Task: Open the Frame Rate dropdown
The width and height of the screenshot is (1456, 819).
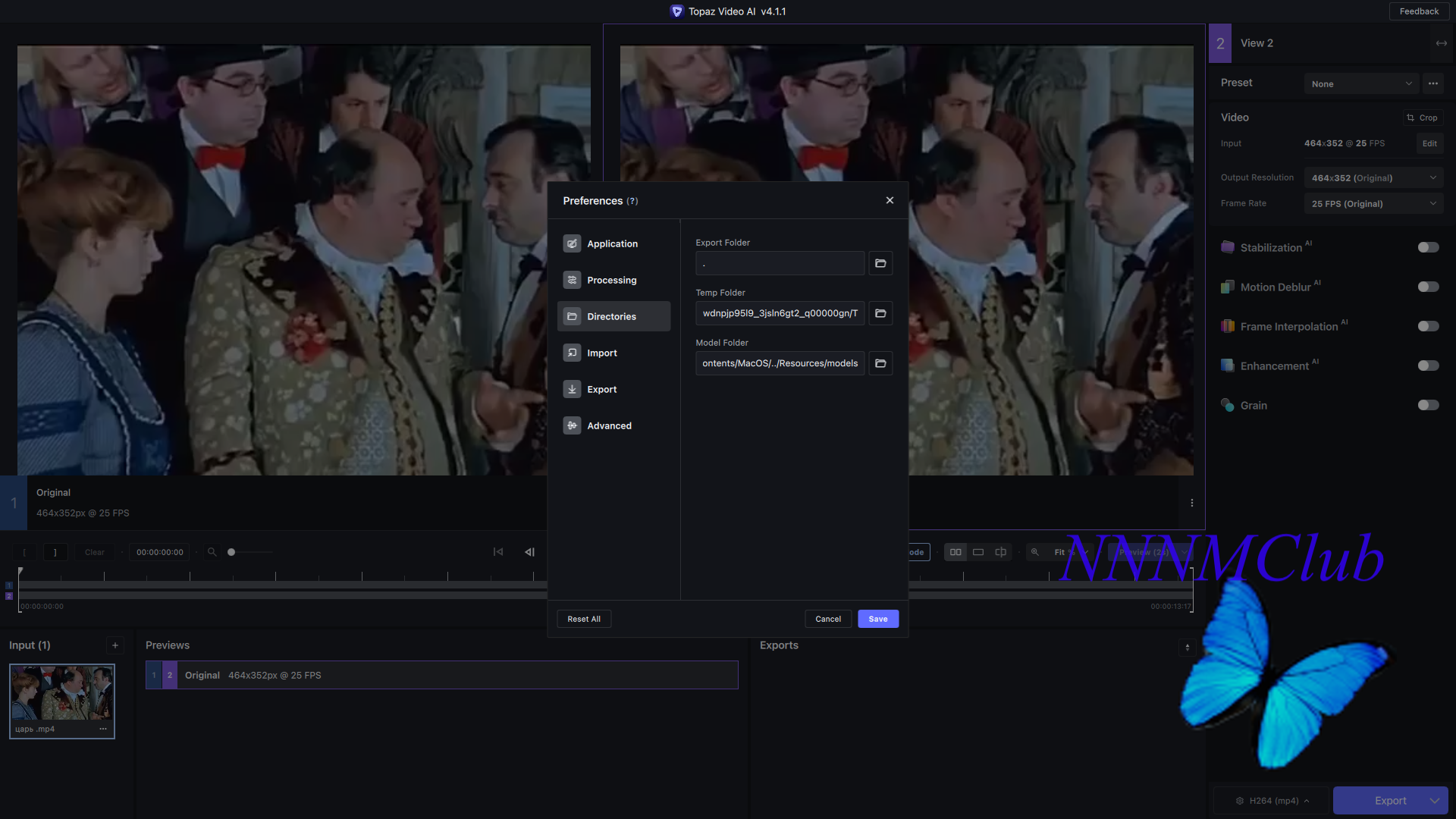Action: 1373,203
